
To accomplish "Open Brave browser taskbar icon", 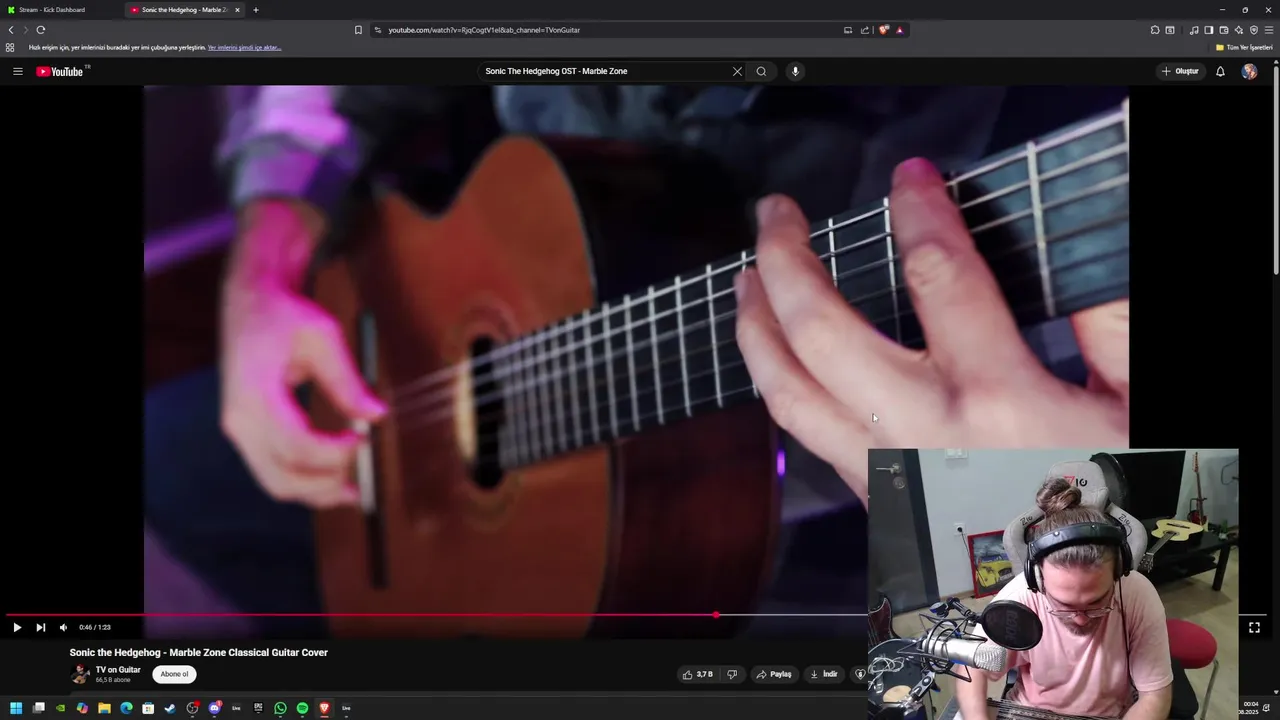I will (324, 708).
